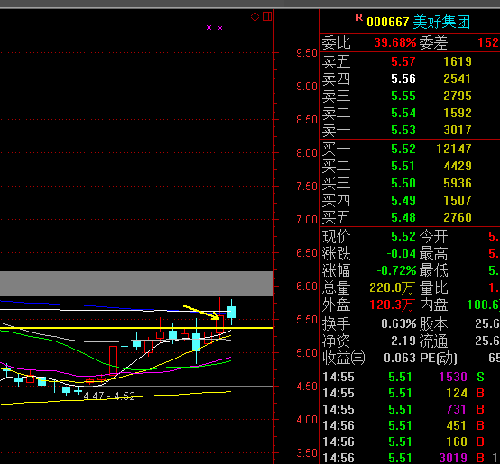Click the 量比 label
500x464 pixels.
[x=434, y=288]
